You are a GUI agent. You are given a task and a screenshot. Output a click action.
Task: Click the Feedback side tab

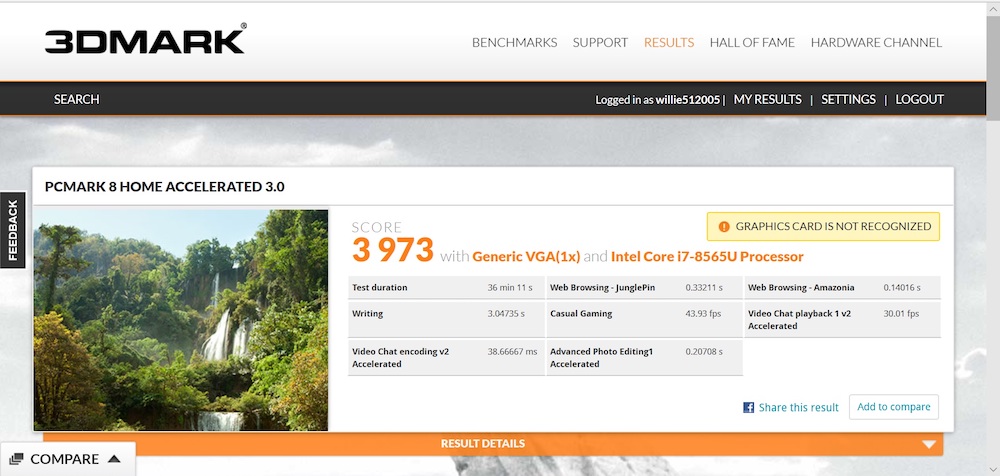click(x=13, y=230)
